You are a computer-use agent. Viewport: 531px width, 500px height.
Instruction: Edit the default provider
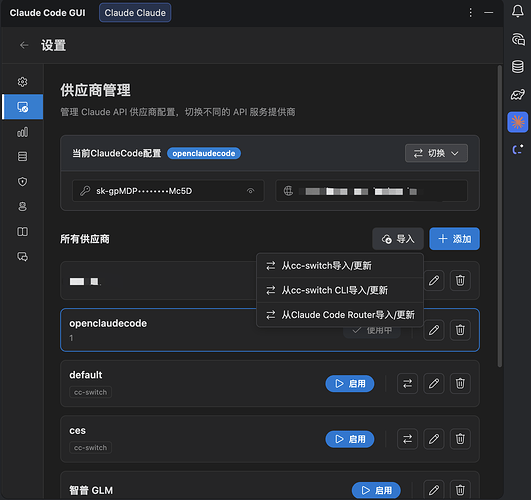434,383
